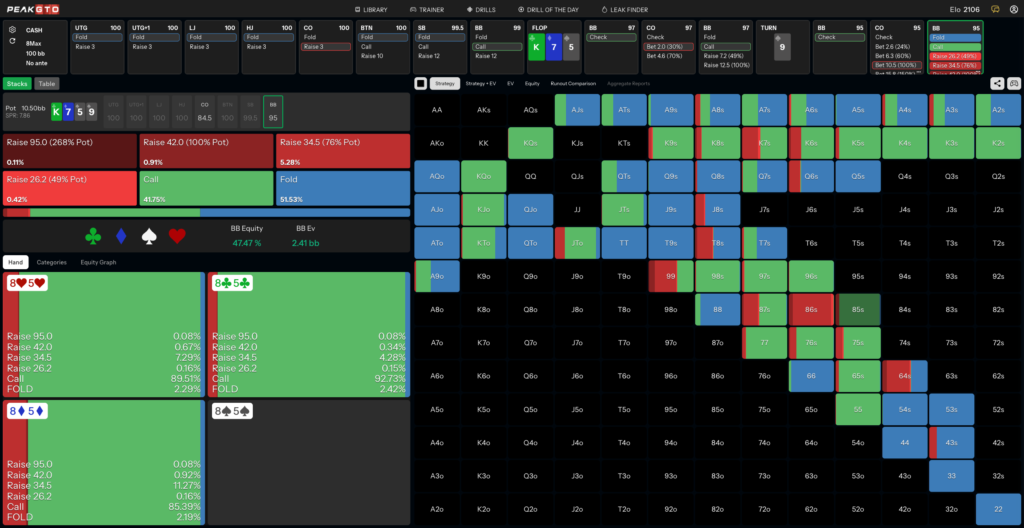Select Bet 2.0 (30%) for CO on flop

tap(667, 47)
